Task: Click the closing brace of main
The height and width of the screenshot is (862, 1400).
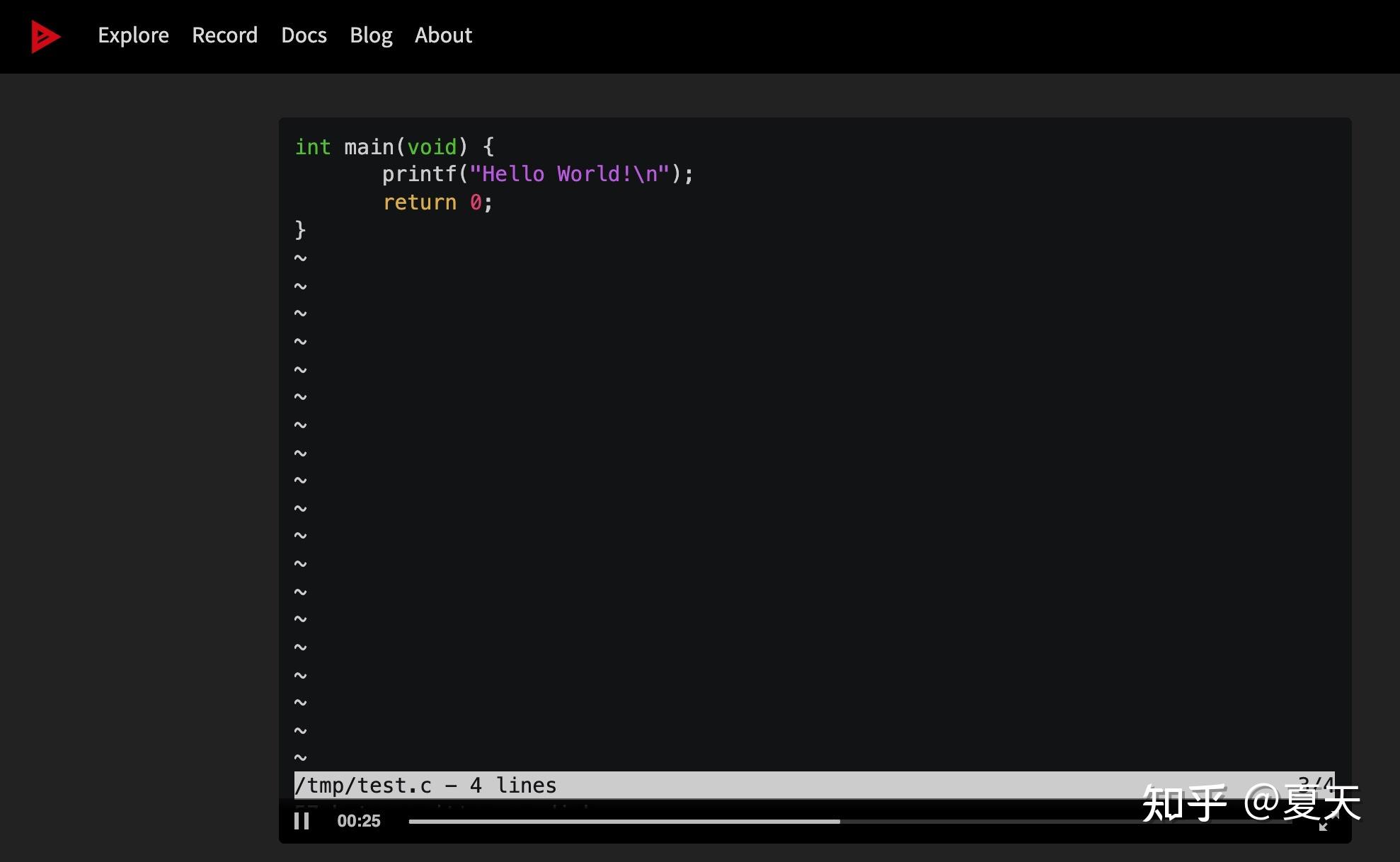Action: [300, 230]
